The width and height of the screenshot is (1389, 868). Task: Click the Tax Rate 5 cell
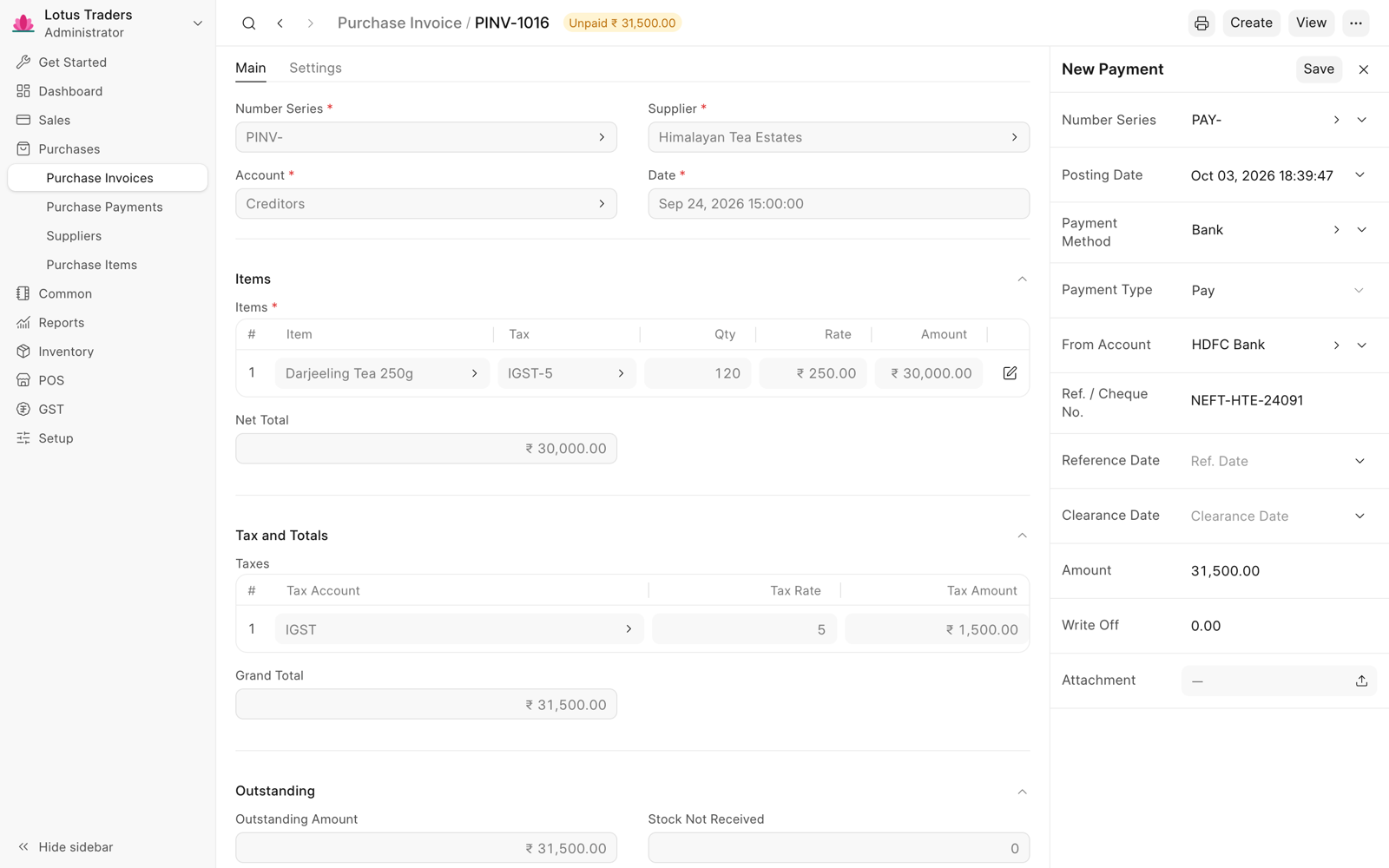pyautogui.click(x=745, y=629)
